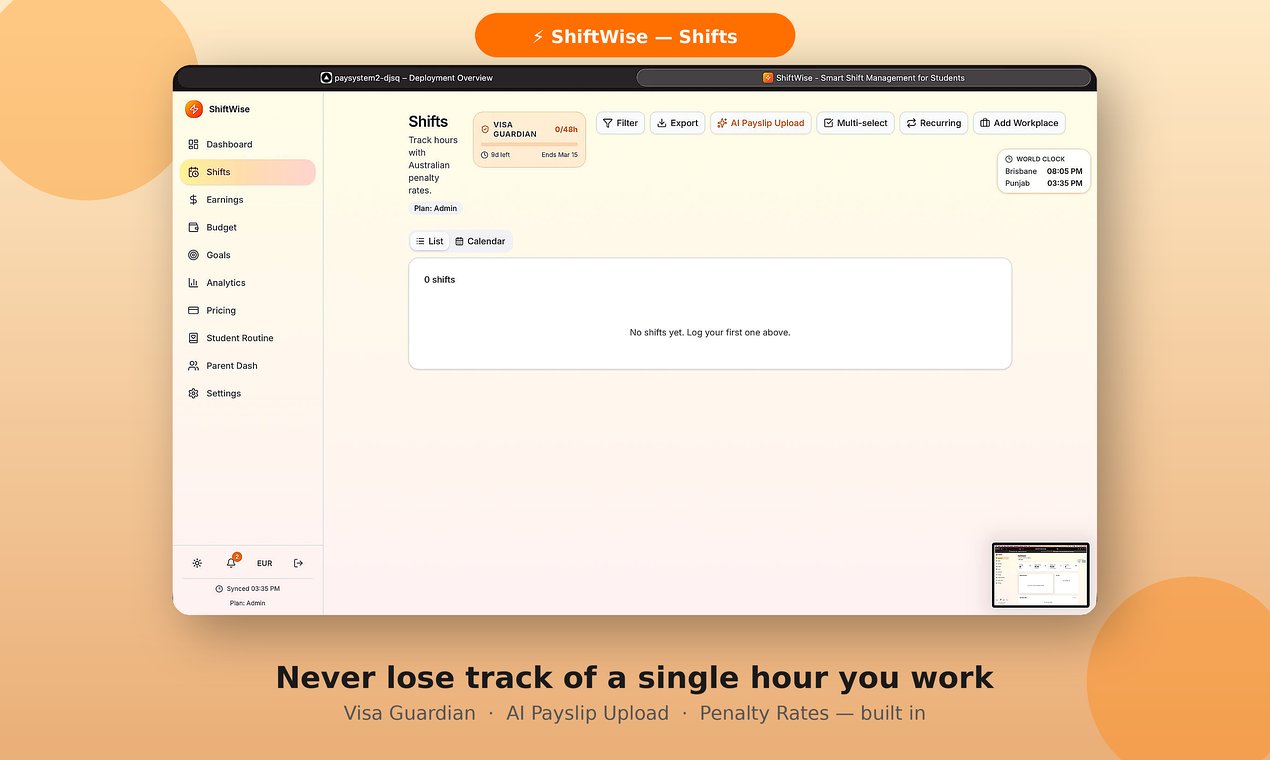This screenshot has height=760, width=1270.
Task: Click the Settings gear icon
Action: pos(193,393)
